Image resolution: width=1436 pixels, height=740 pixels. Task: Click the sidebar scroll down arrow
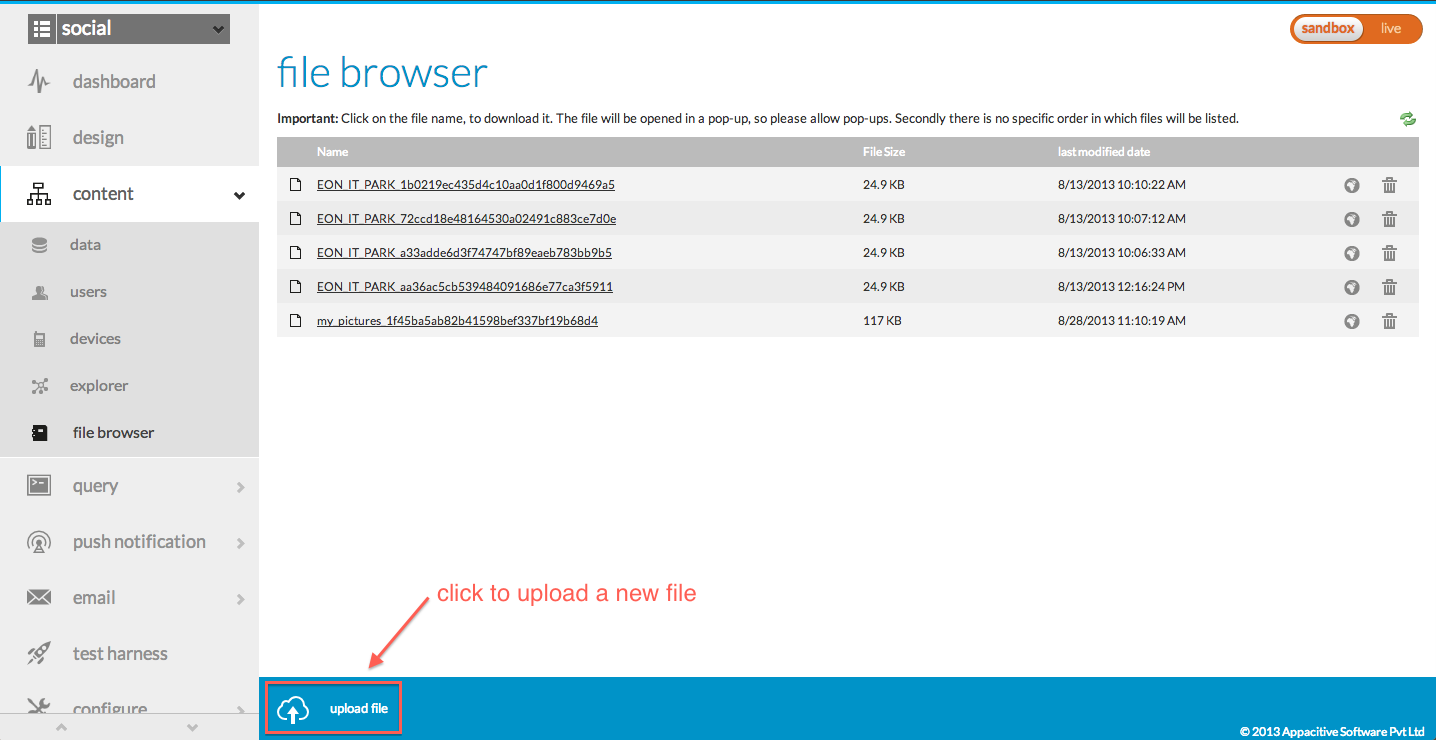pos(193,728)
